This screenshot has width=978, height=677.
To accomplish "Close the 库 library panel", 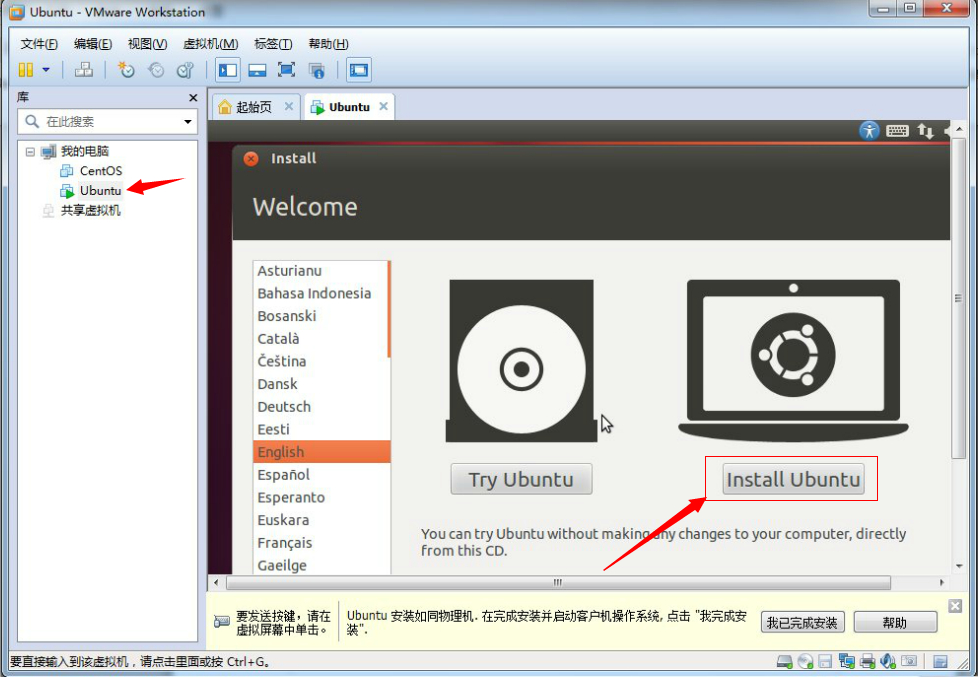I will click(x=193, y=98).
